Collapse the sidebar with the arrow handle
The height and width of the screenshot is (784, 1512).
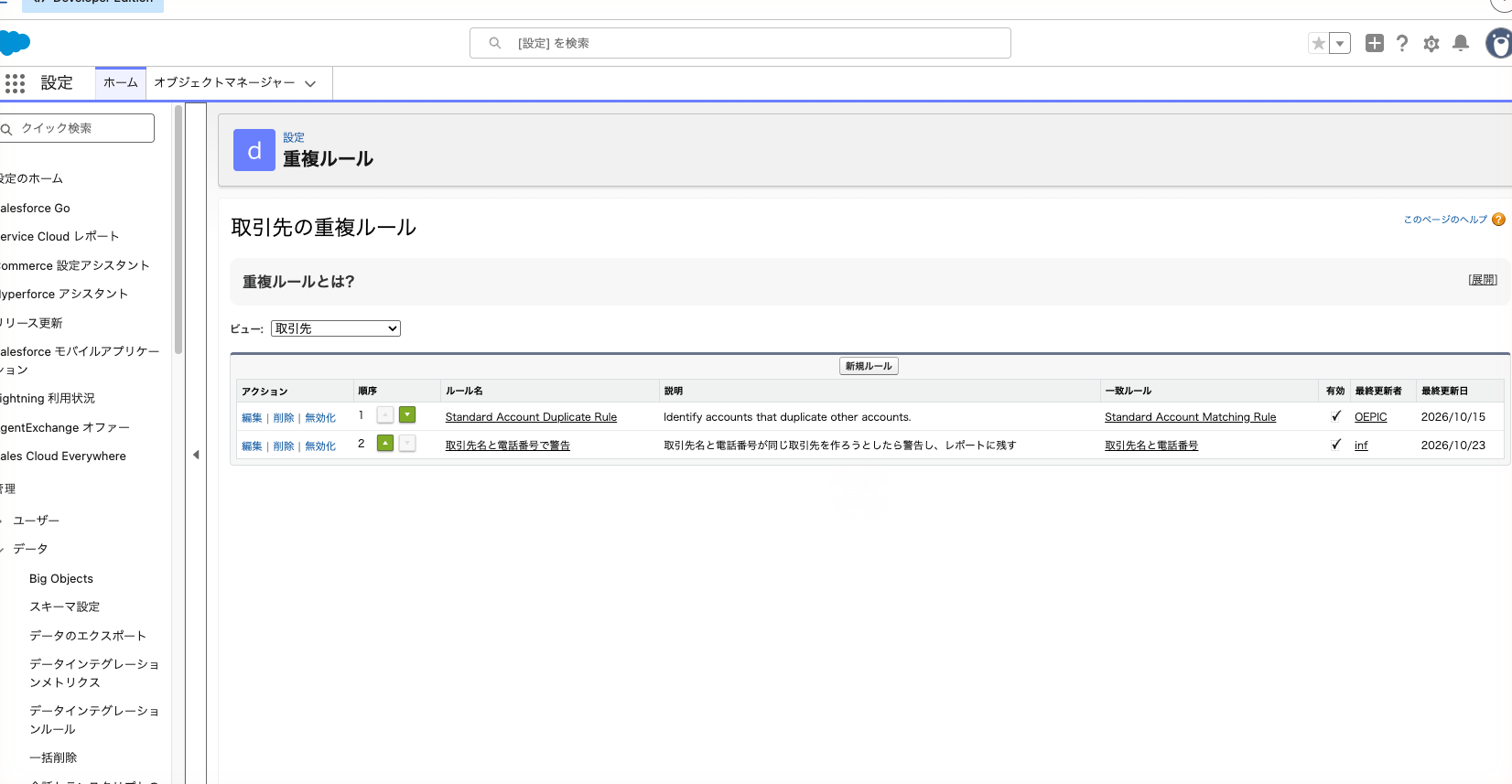(x=196, y=455)
